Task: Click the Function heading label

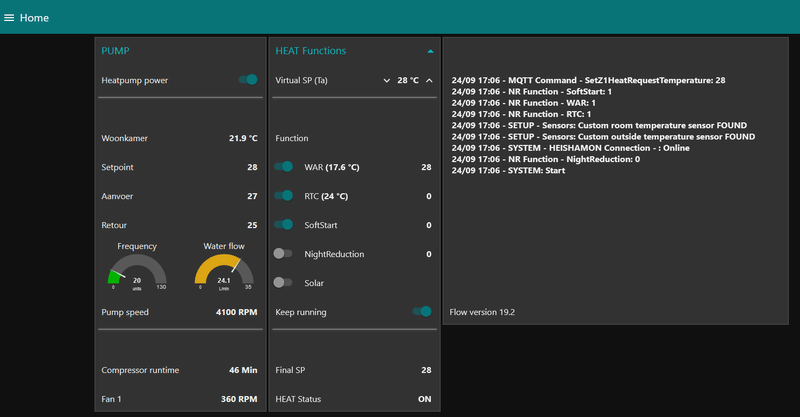Action: tap(292, 138)
